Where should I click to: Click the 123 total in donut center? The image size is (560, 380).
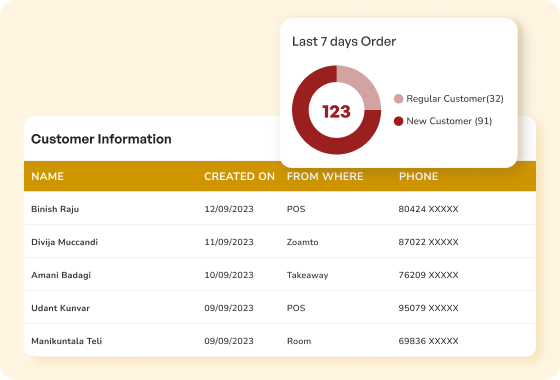(336, 112)
